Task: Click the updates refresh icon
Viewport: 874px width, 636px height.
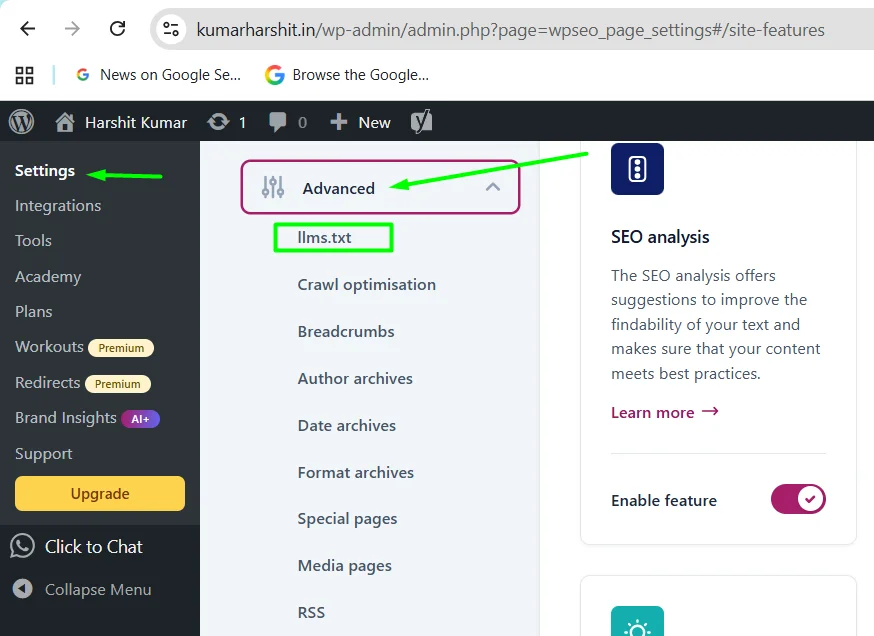Action: 217,122
